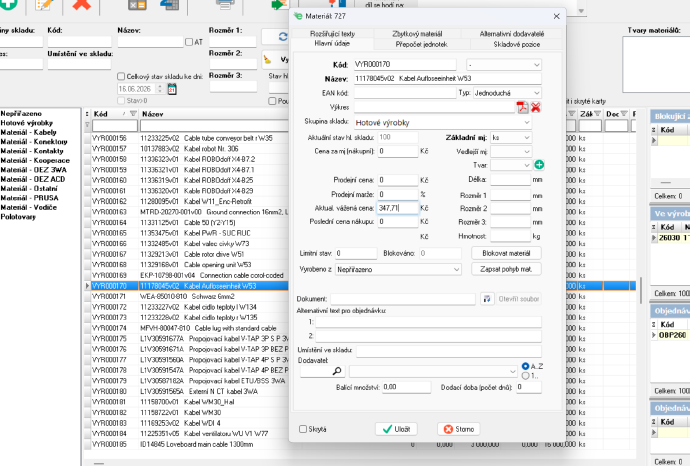The image size is (693, 466).
Task: Click the Zapsat pohyb mat. button
Action: 506,269
